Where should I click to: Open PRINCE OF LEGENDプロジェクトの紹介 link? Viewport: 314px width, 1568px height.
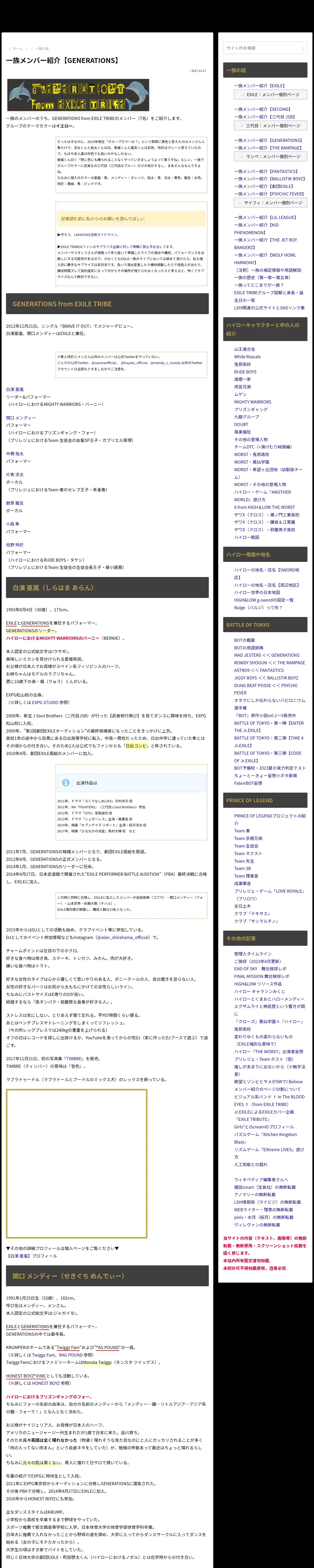pyautogui.click(x=270, y=820)
